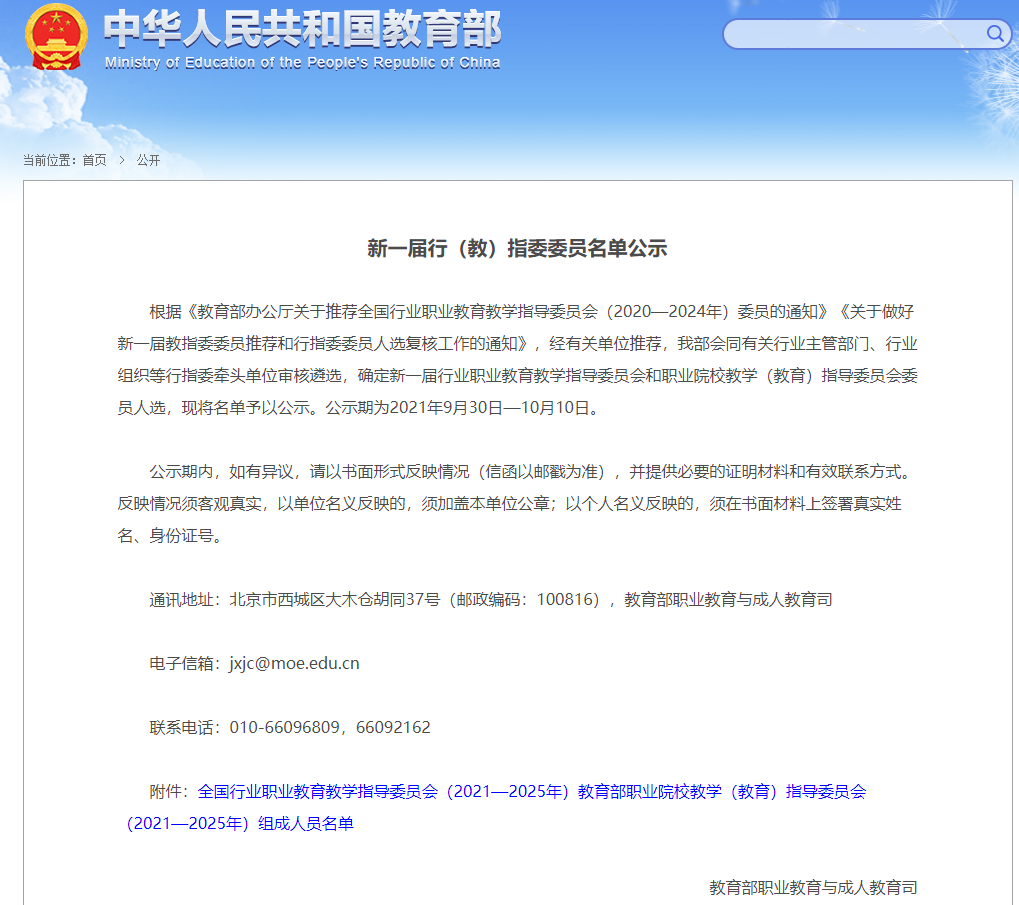Click the 当前位置 label
Image resolution: width=1019 pixels, height=905 pixels.
[x=49, y=160]
